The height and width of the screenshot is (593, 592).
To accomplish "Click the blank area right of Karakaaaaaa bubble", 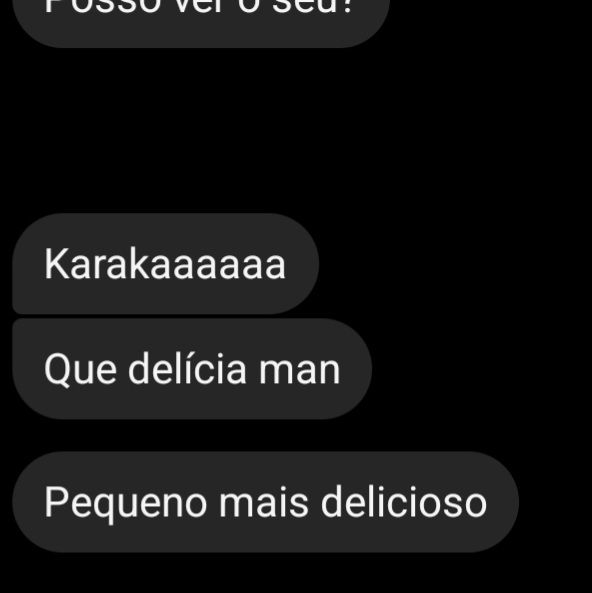I will [x=455, y=264].
